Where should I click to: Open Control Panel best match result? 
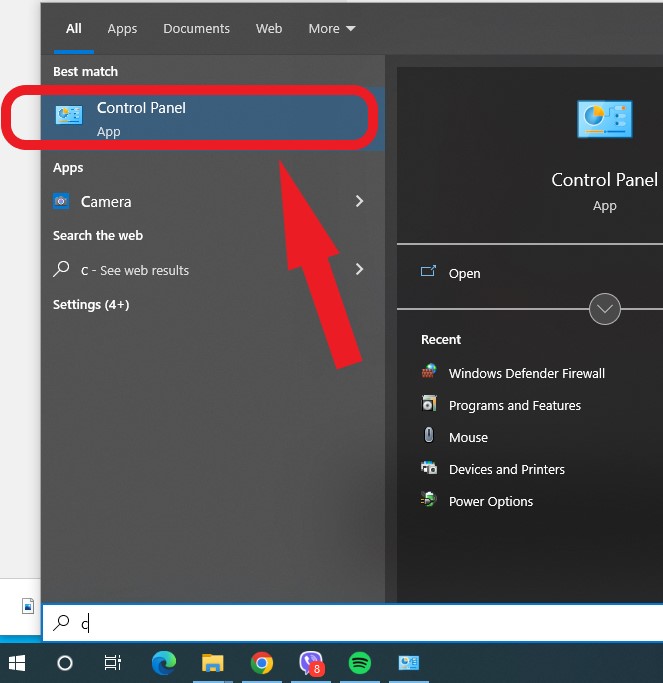click(190, 118)
